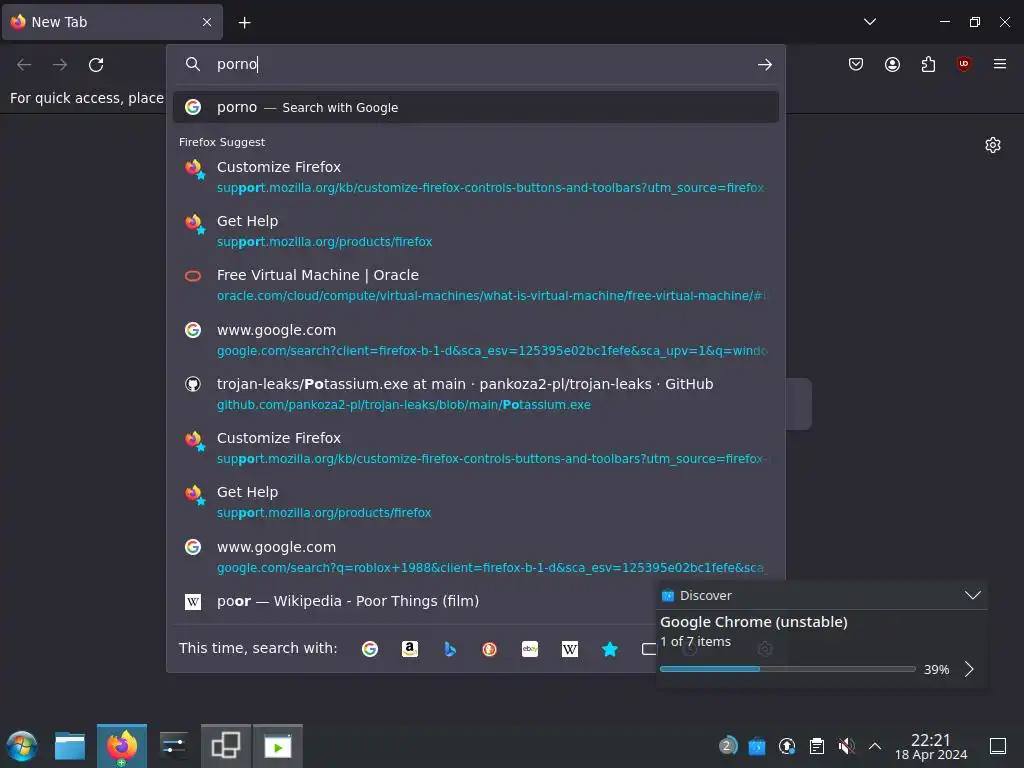This screenshot has width=1024, height=768.
Task: Collapse the Discover notification panel
Action: click(x=972, y=595)
